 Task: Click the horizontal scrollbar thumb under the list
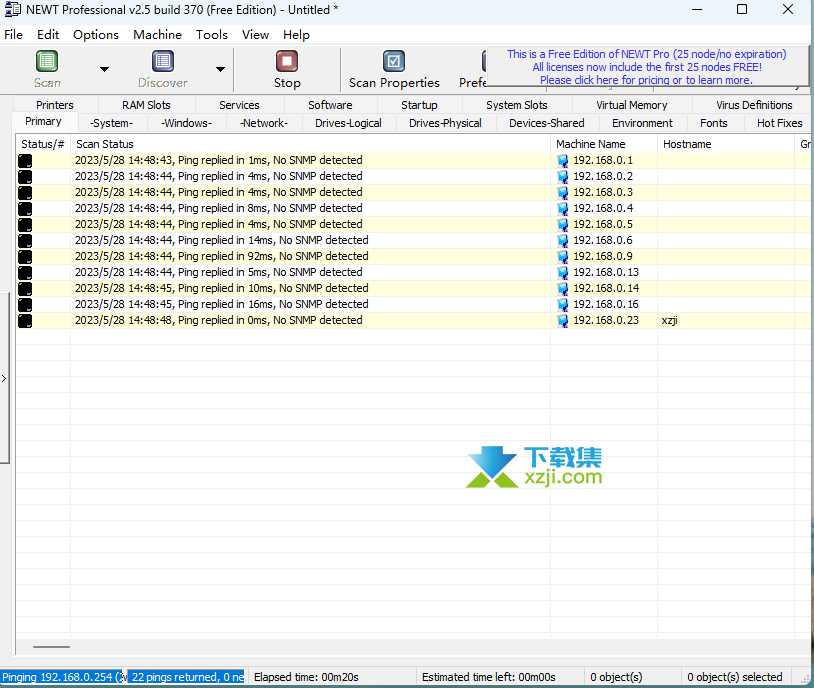51,647
